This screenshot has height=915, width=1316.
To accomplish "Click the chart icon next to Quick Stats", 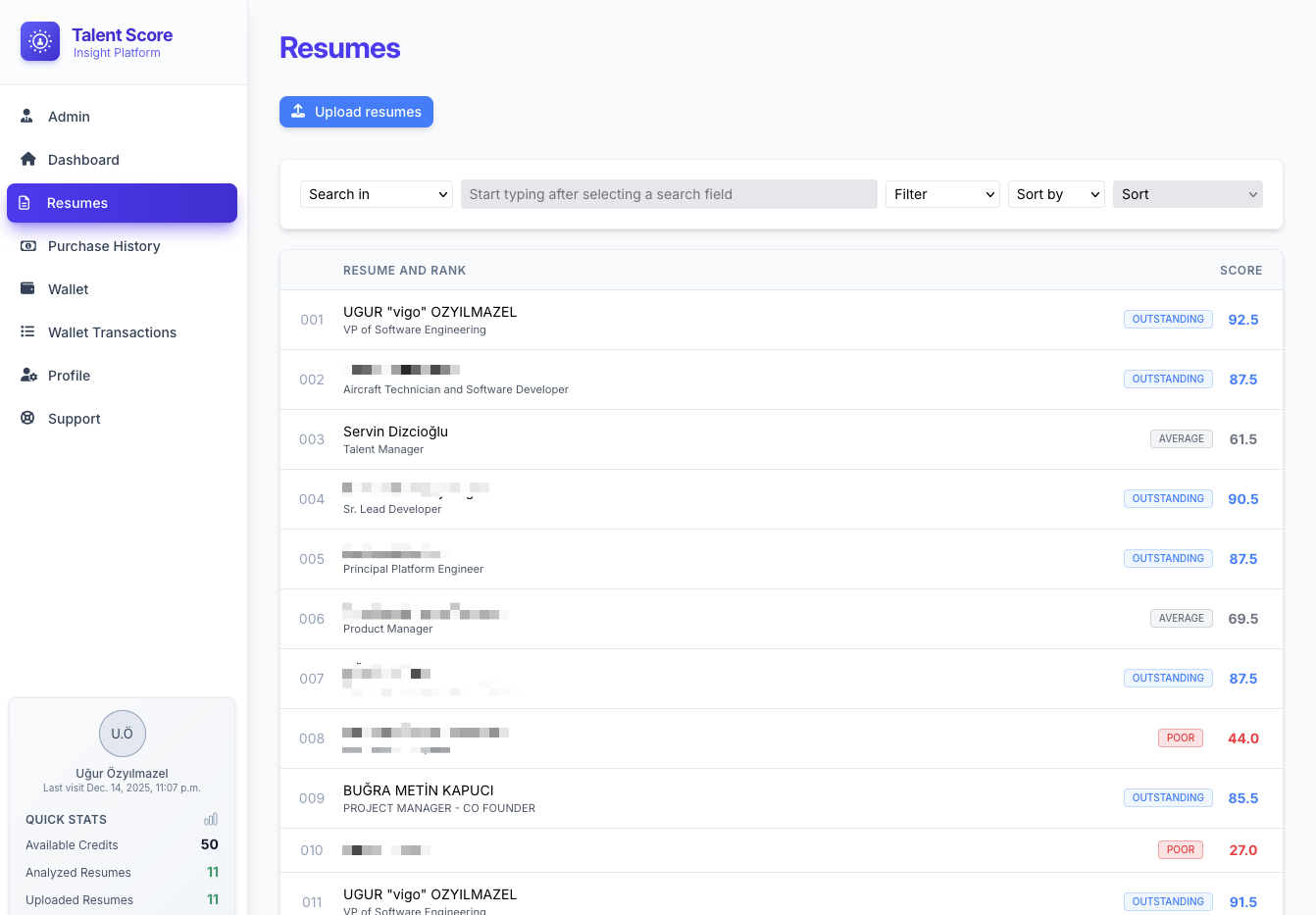I will (210, 819).
